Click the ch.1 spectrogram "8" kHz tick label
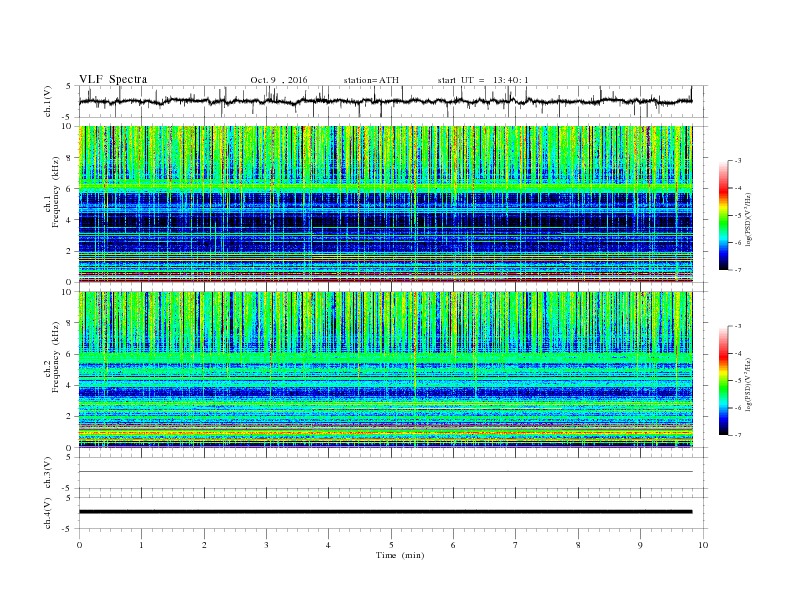Screen dimensions: 792x612 pos(69,158)
